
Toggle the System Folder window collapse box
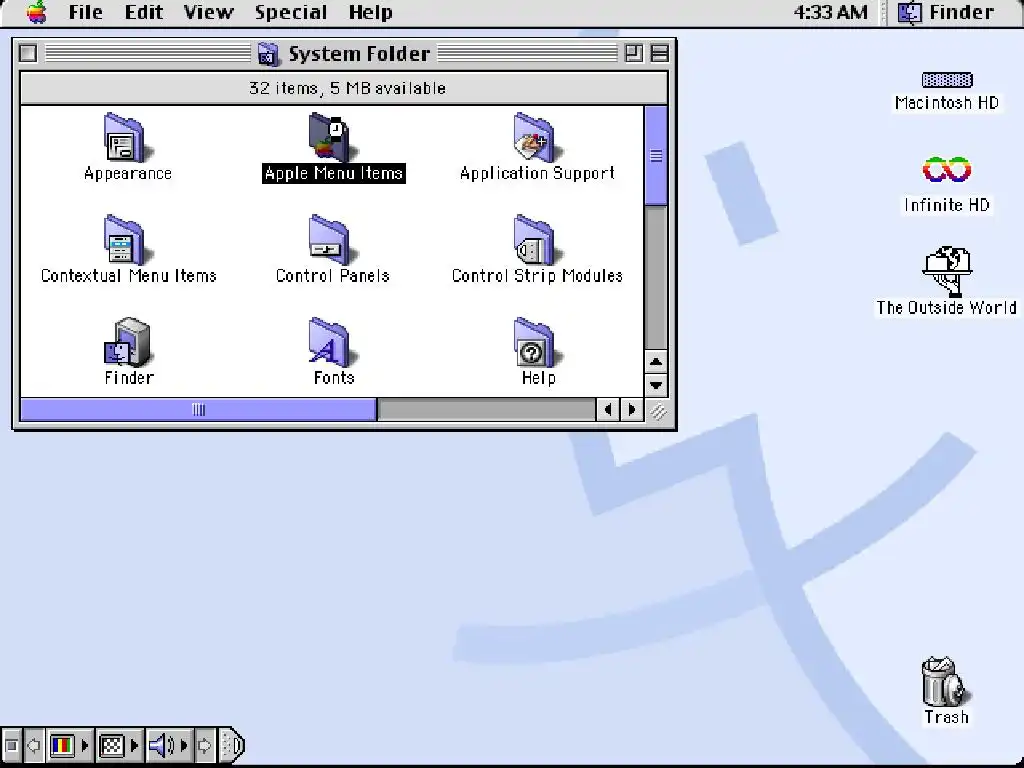pyautogui.click(x=660, y=54)
